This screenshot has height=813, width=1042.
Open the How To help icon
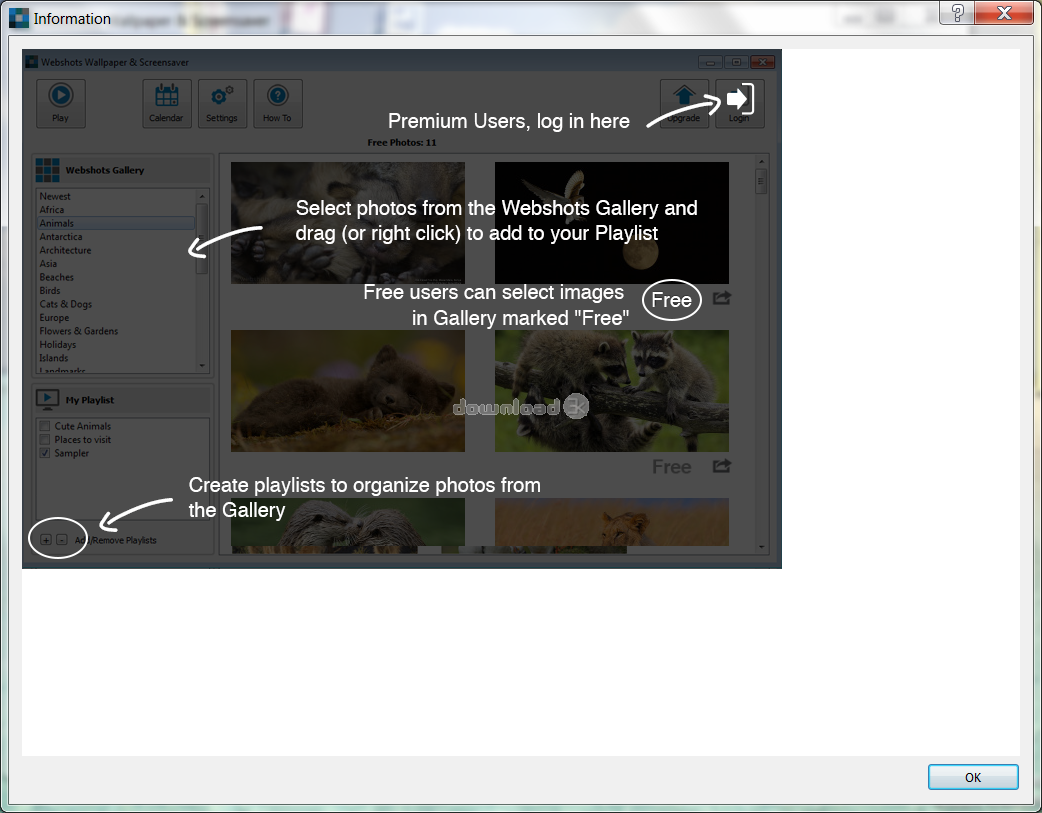coord(277,103)
